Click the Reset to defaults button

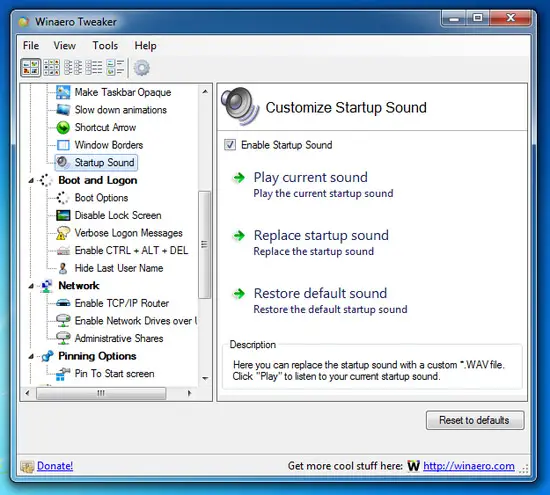click(x=475, y=420)
